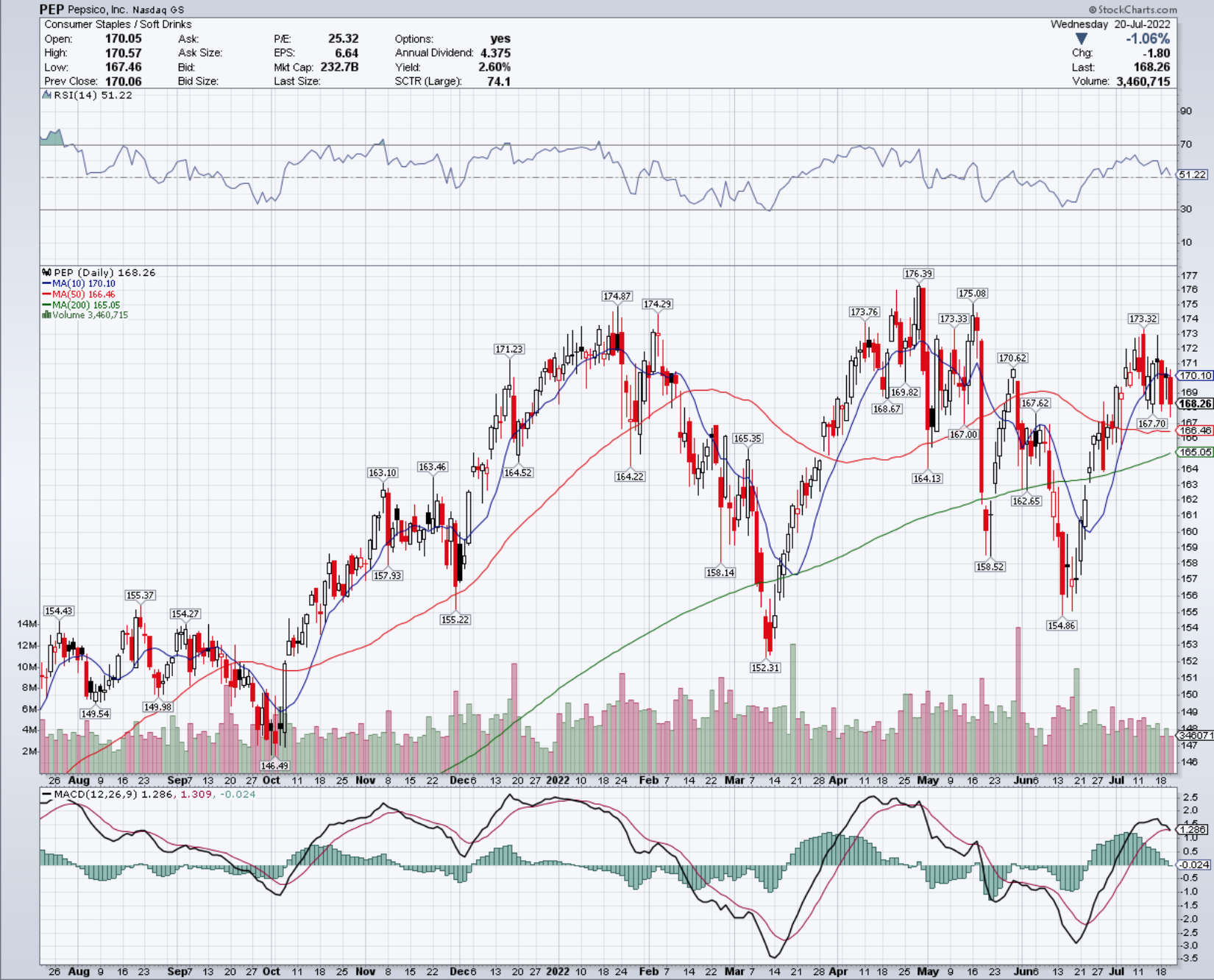Image resolution: width=1214 pixels, height=980 pixels.
Task: Click the 152.31 March low label
Action: (x=765, y=668)
